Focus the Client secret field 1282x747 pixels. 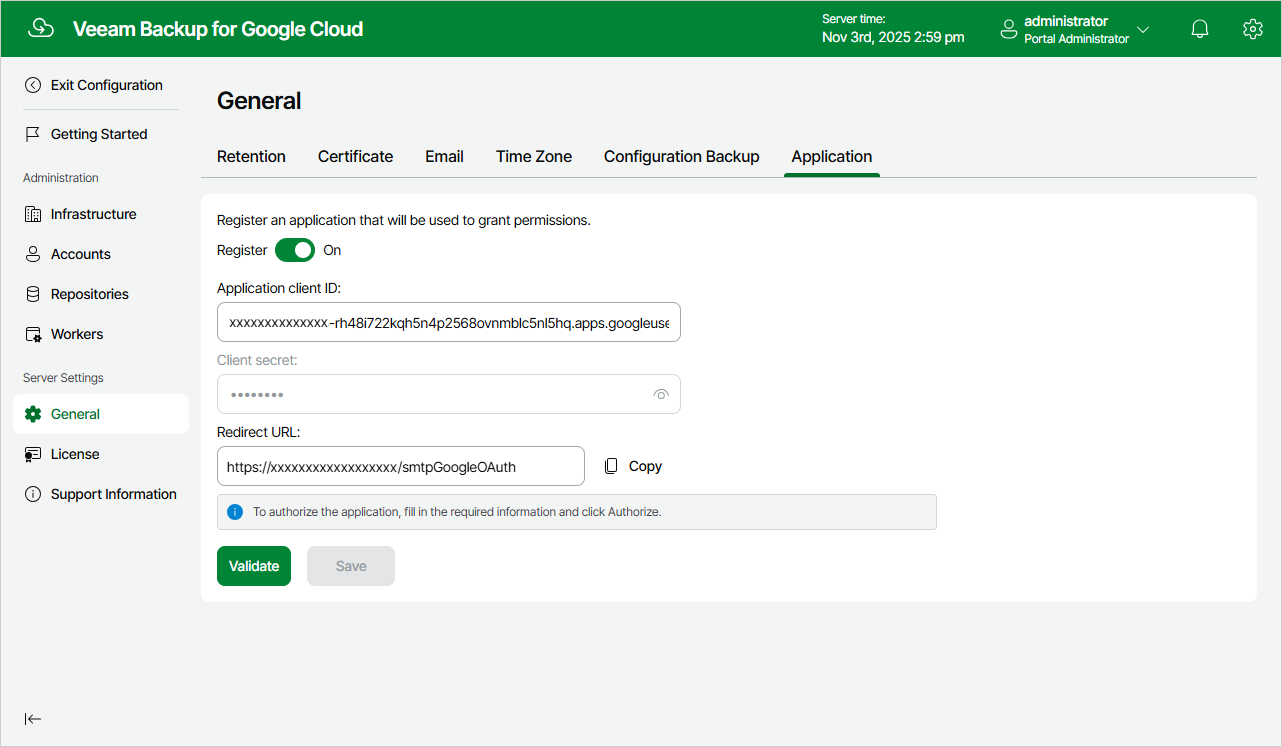(449, 394)
